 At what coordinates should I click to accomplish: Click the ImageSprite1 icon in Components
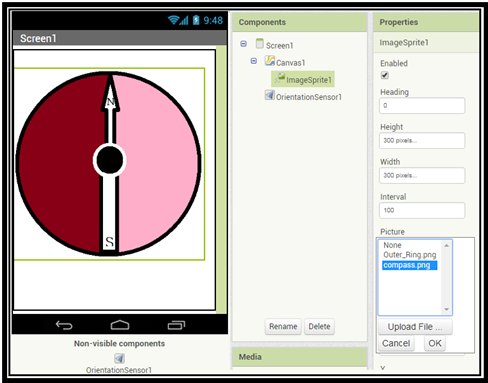coord(280,78)
